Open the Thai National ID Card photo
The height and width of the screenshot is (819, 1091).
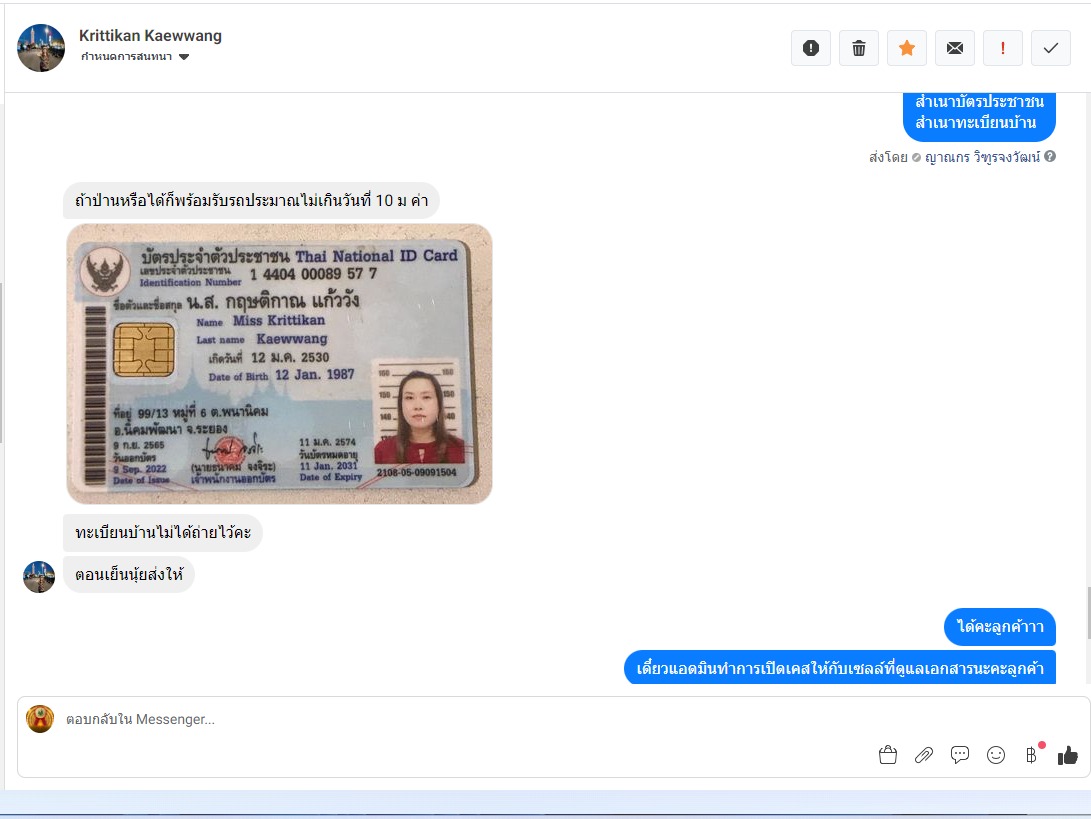[x=279, y=363]
